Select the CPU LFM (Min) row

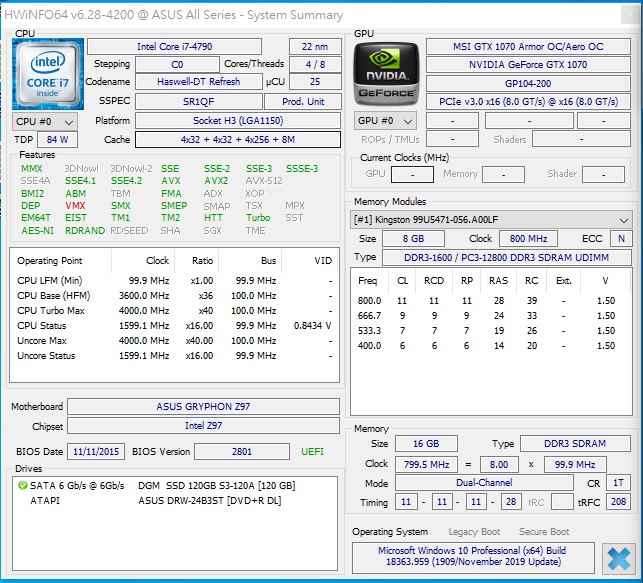click(175, 281)
